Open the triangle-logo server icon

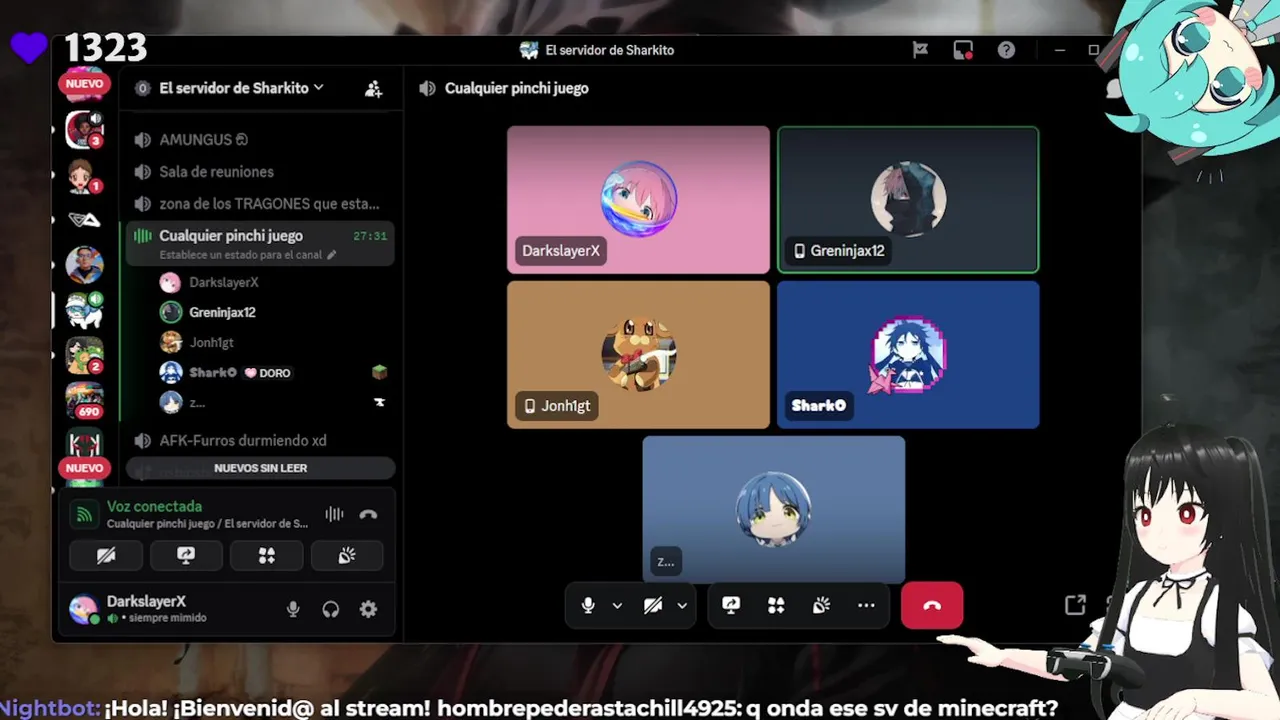(x=84, y=220)
